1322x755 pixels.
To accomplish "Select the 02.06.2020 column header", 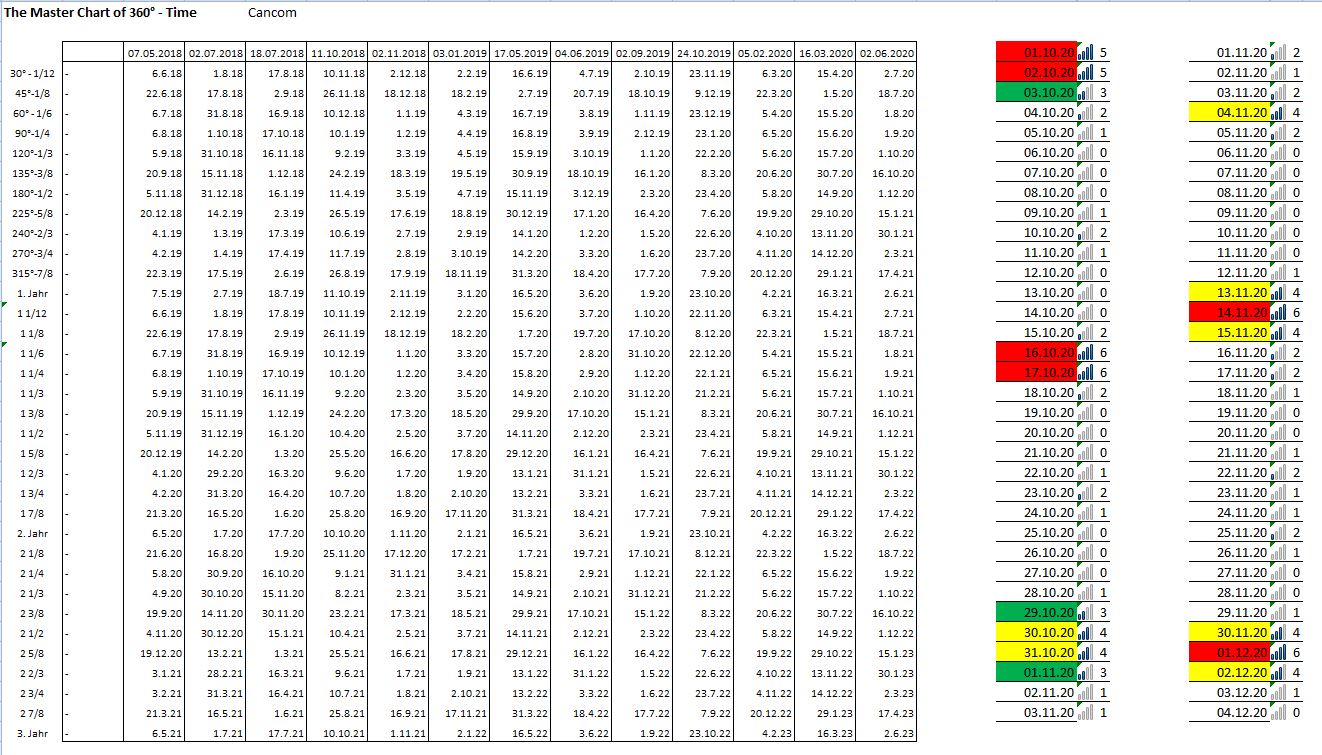I will click(886, 53).
